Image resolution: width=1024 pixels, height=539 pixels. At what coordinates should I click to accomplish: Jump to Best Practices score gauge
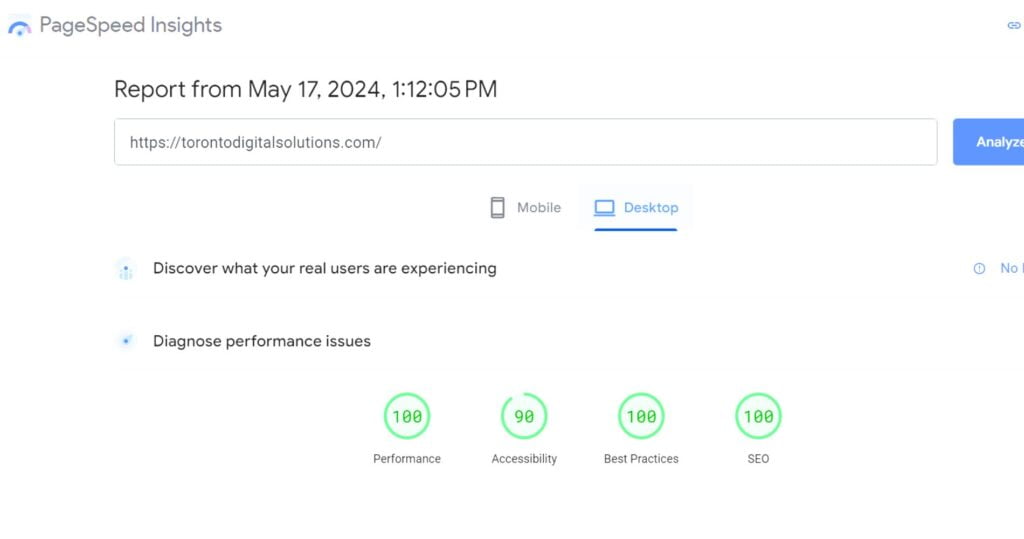click(x=641, y=416)
